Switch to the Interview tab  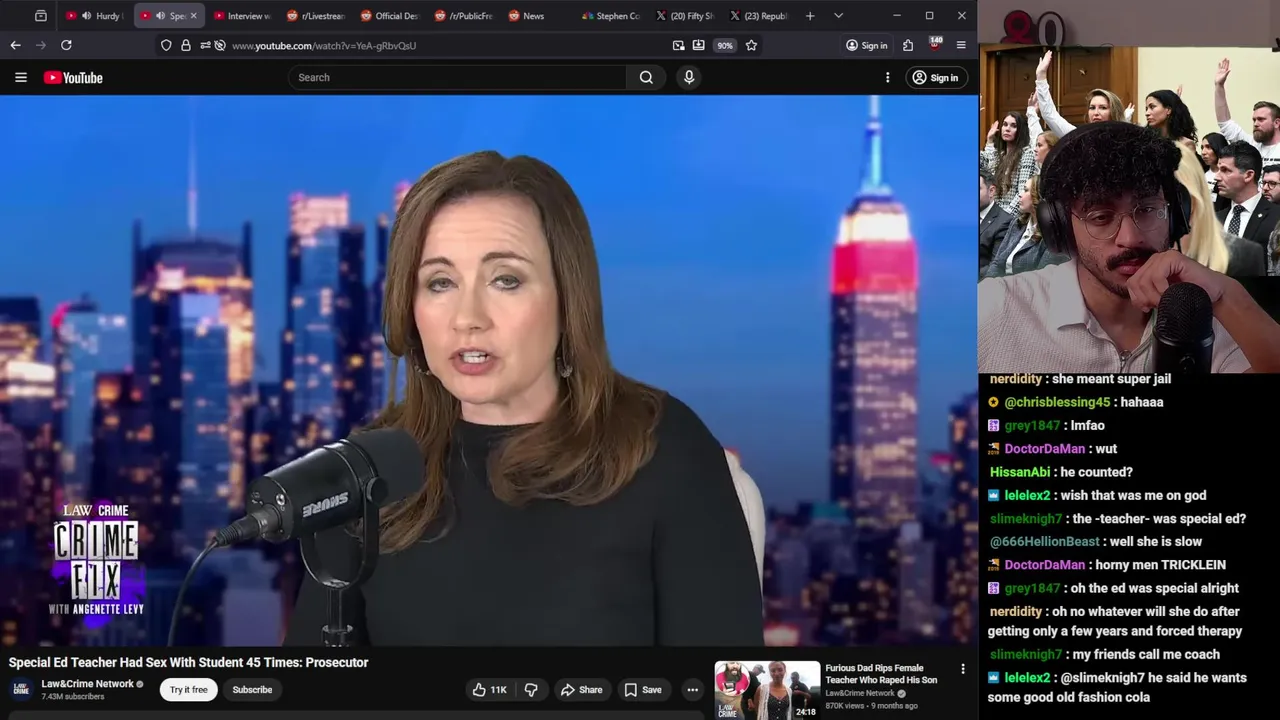click(x=241, y=16)
